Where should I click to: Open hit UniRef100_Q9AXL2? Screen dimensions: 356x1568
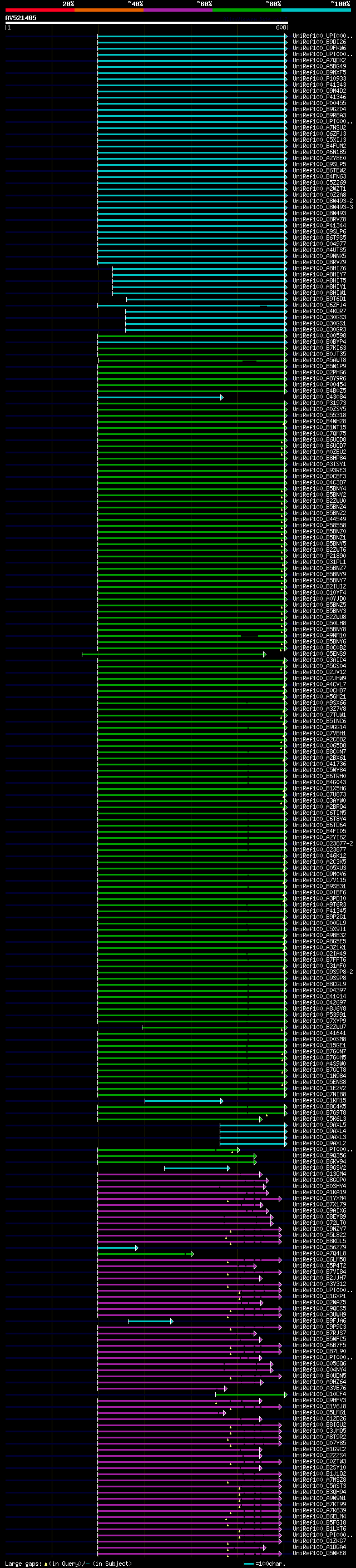tap(319, 1143)
